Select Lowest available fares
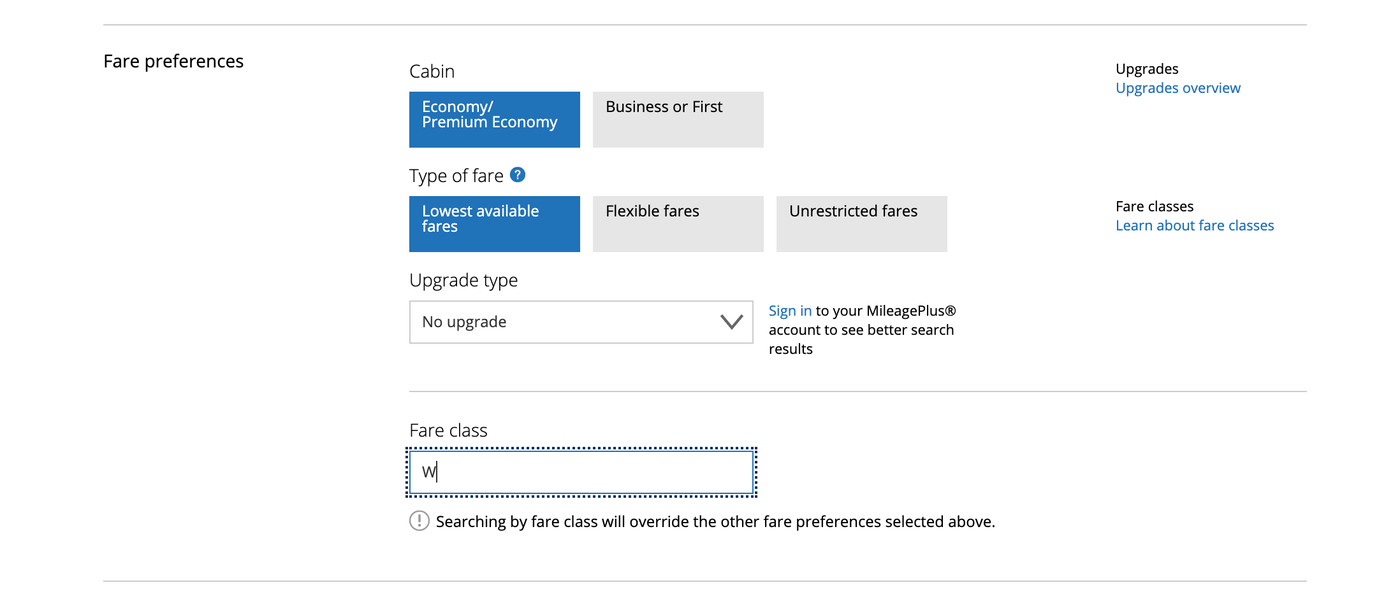This screenshot has height=606, width=1400. [494, 223]
